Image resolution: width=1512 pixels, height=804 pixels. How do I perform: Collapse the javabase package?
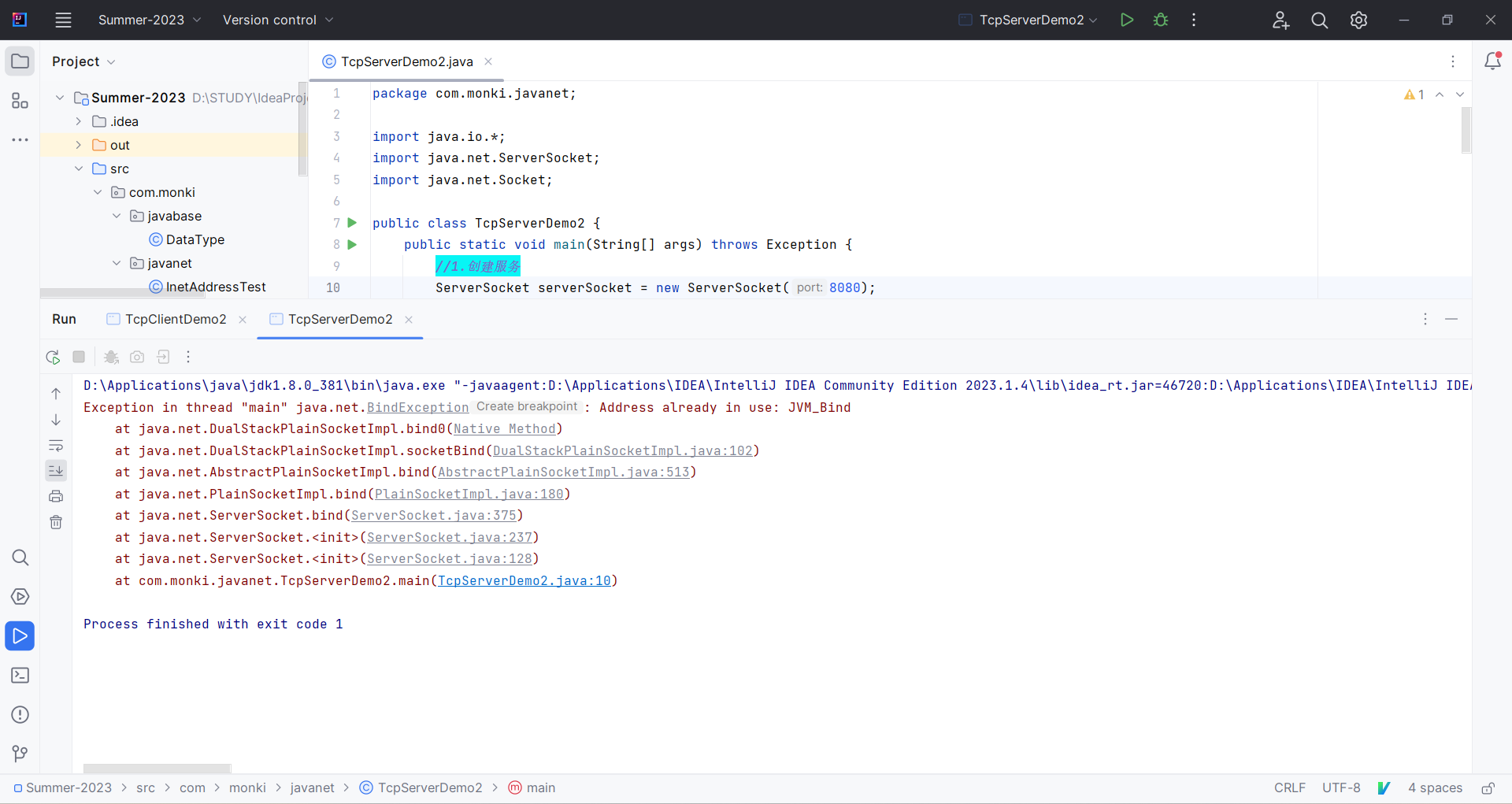coord(117,216)
